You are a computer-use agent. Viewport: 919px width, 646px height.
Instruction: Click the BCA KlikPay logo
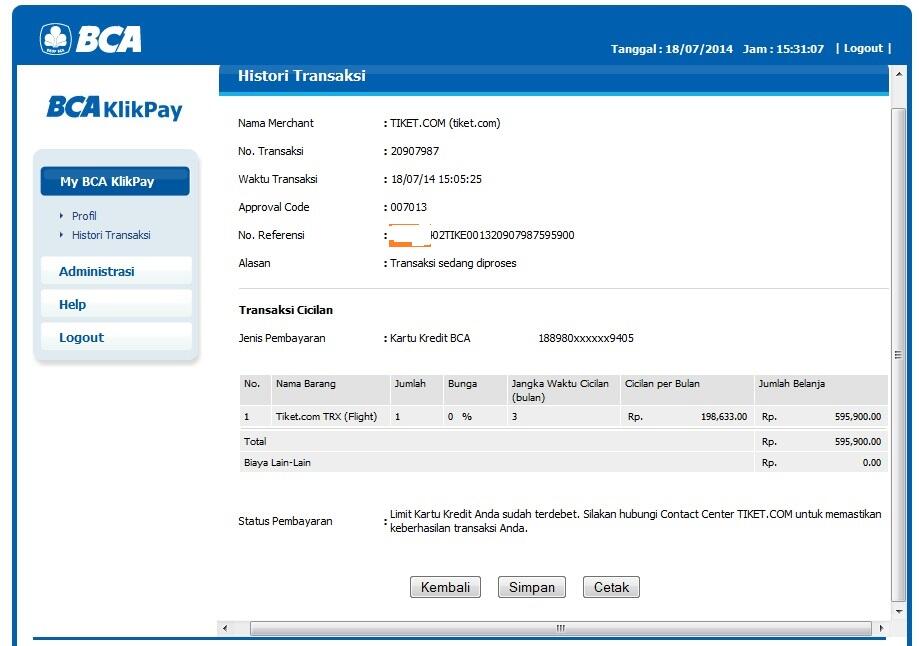(x=115, y=108)
